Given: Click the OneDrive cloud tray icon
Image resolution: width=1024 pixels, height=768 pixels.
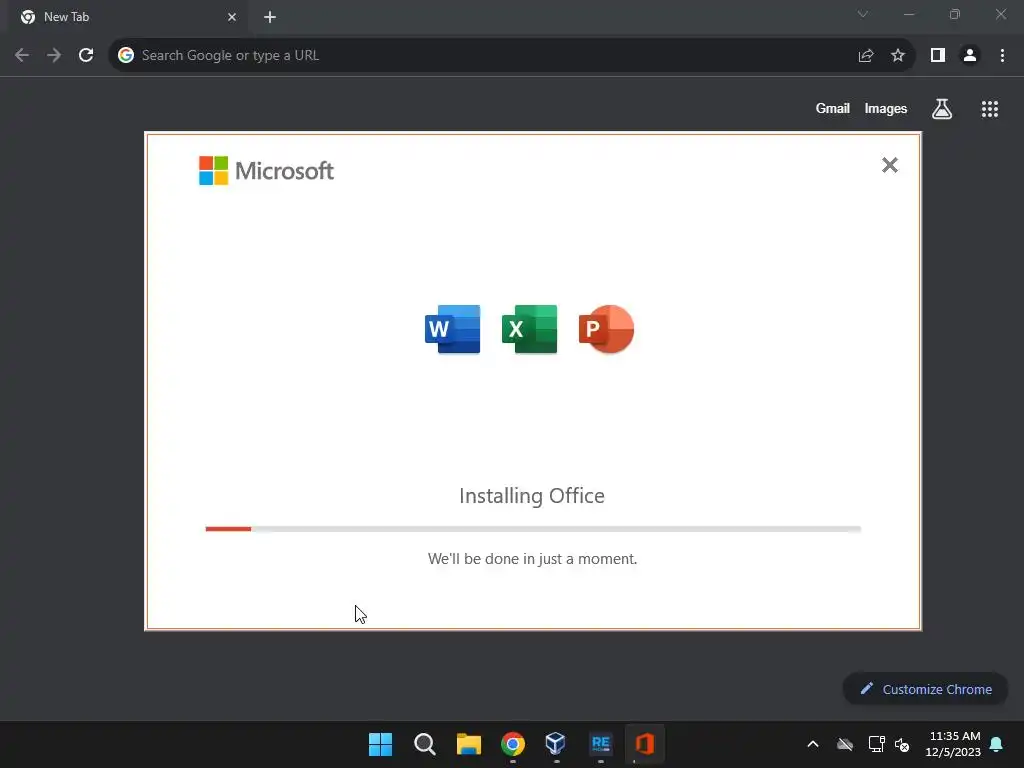Looking at the screenshot, I should click(x=845, y=744).
